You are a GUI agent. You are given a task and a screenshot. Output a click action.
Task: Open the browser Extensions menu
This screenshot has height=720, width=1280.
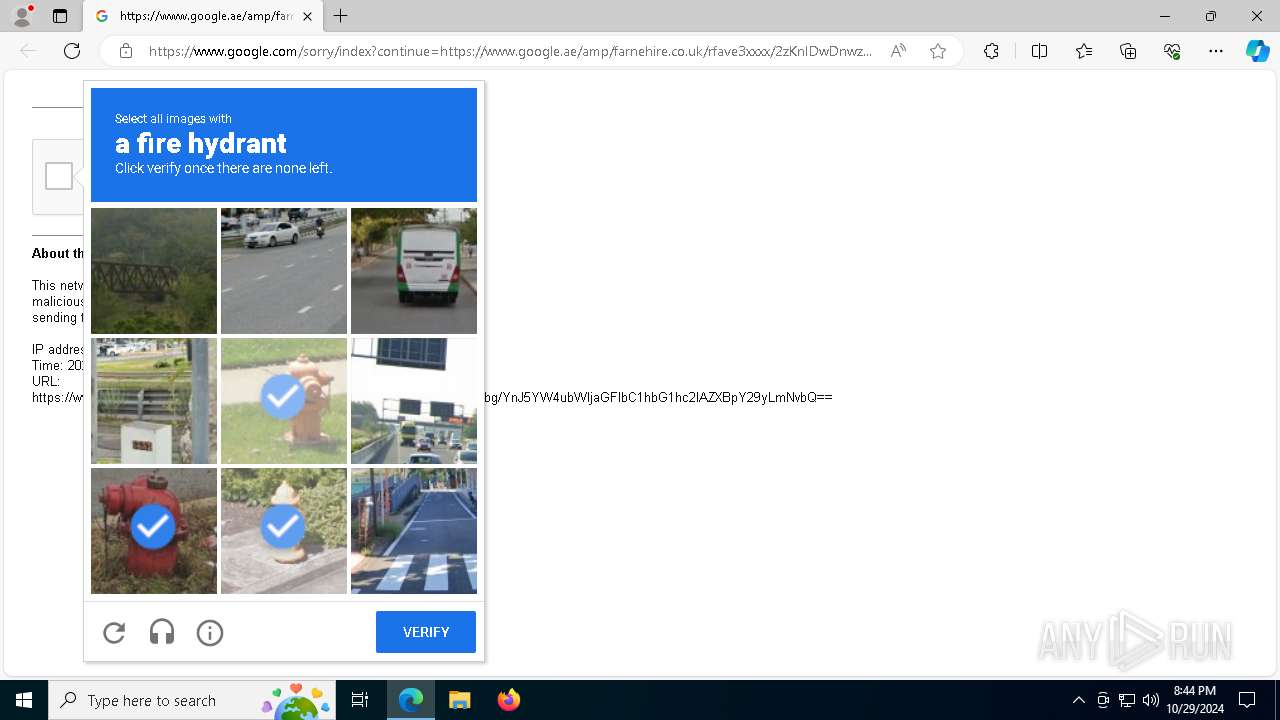[991, 51]
